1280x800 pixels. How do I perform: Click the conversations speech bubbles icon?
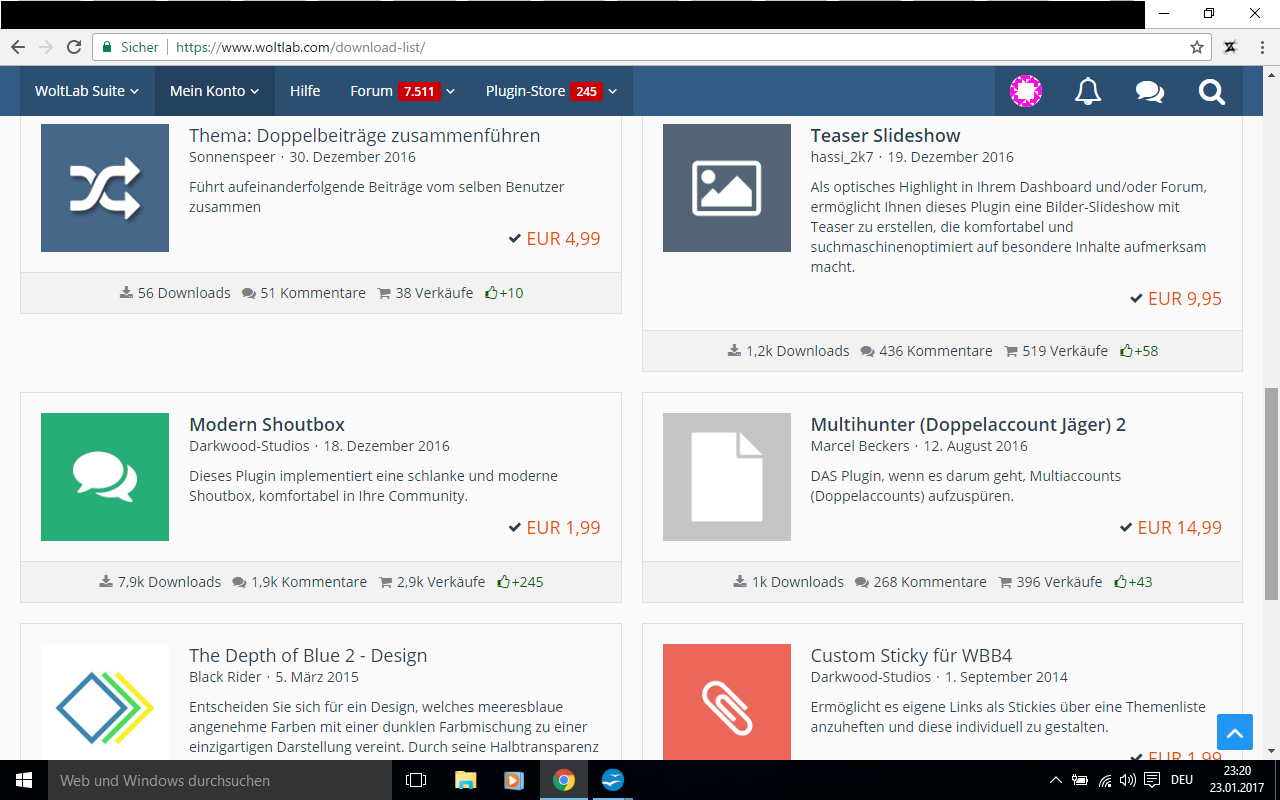coord(1149,91)
